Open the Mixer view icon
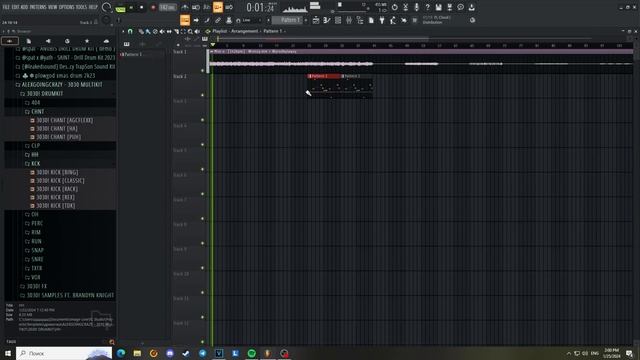Image resolution: width=640 pixels, height=360 pixels. click(349, 20)
